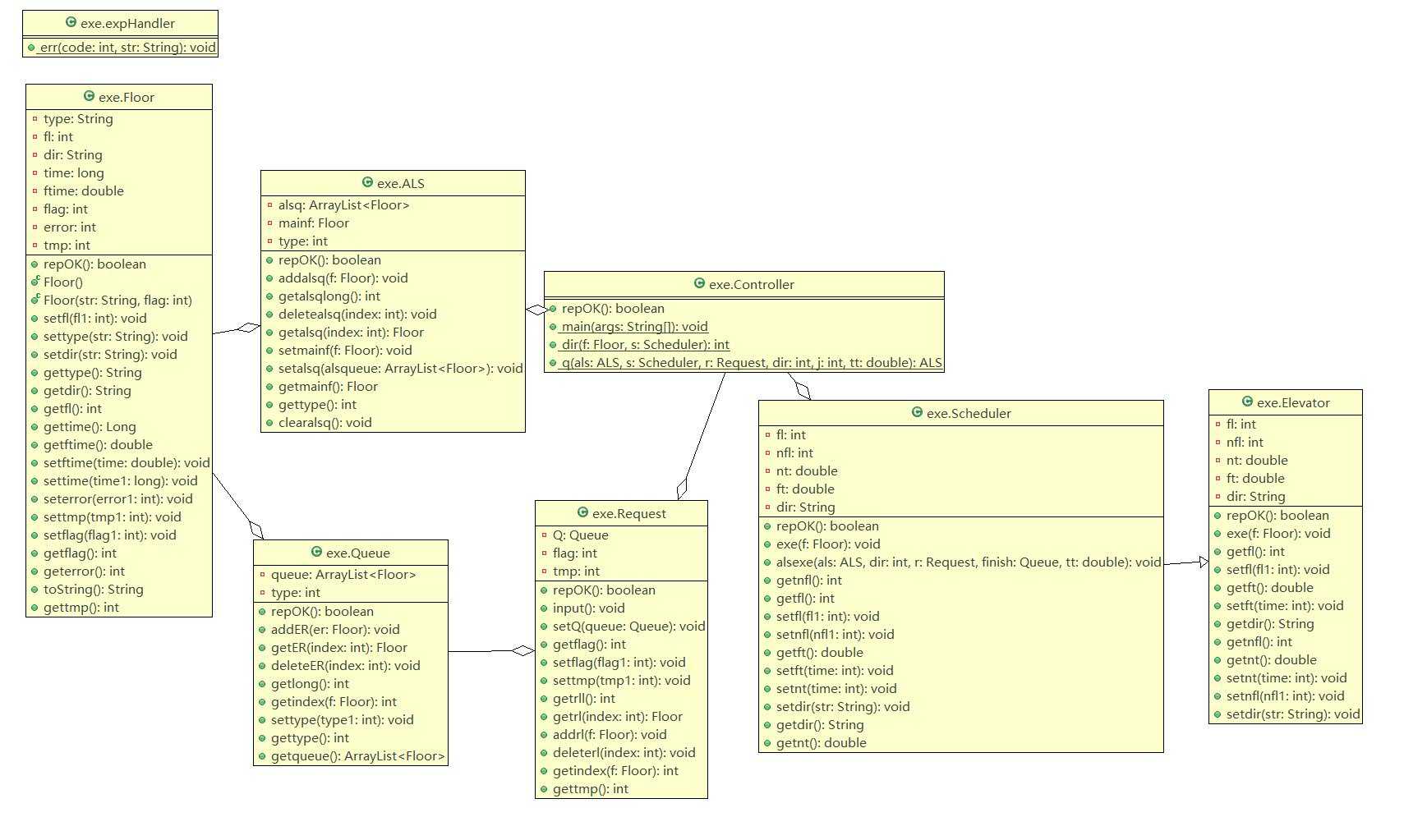Select Floor field 'ftime: double'
The width and height of the screenshot is (1404, 840).
pyautogui.click(x=84, y=190)
